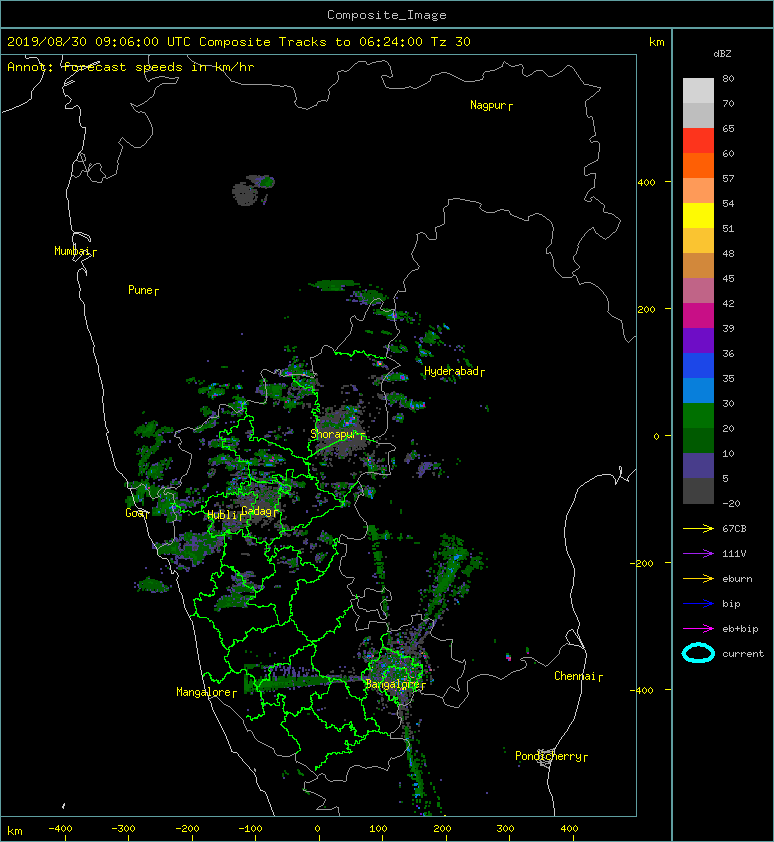
Task: Click the Hyderabad city label
Action: [x=451, y=371]
